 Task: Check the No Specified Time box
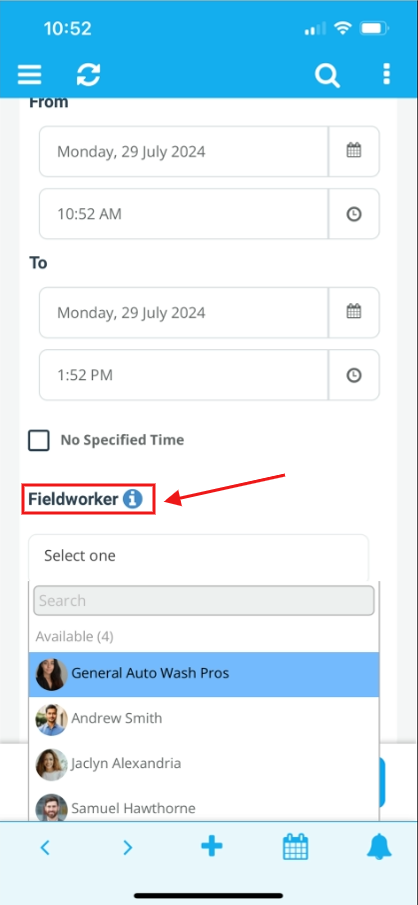click(x=39, y=440)
